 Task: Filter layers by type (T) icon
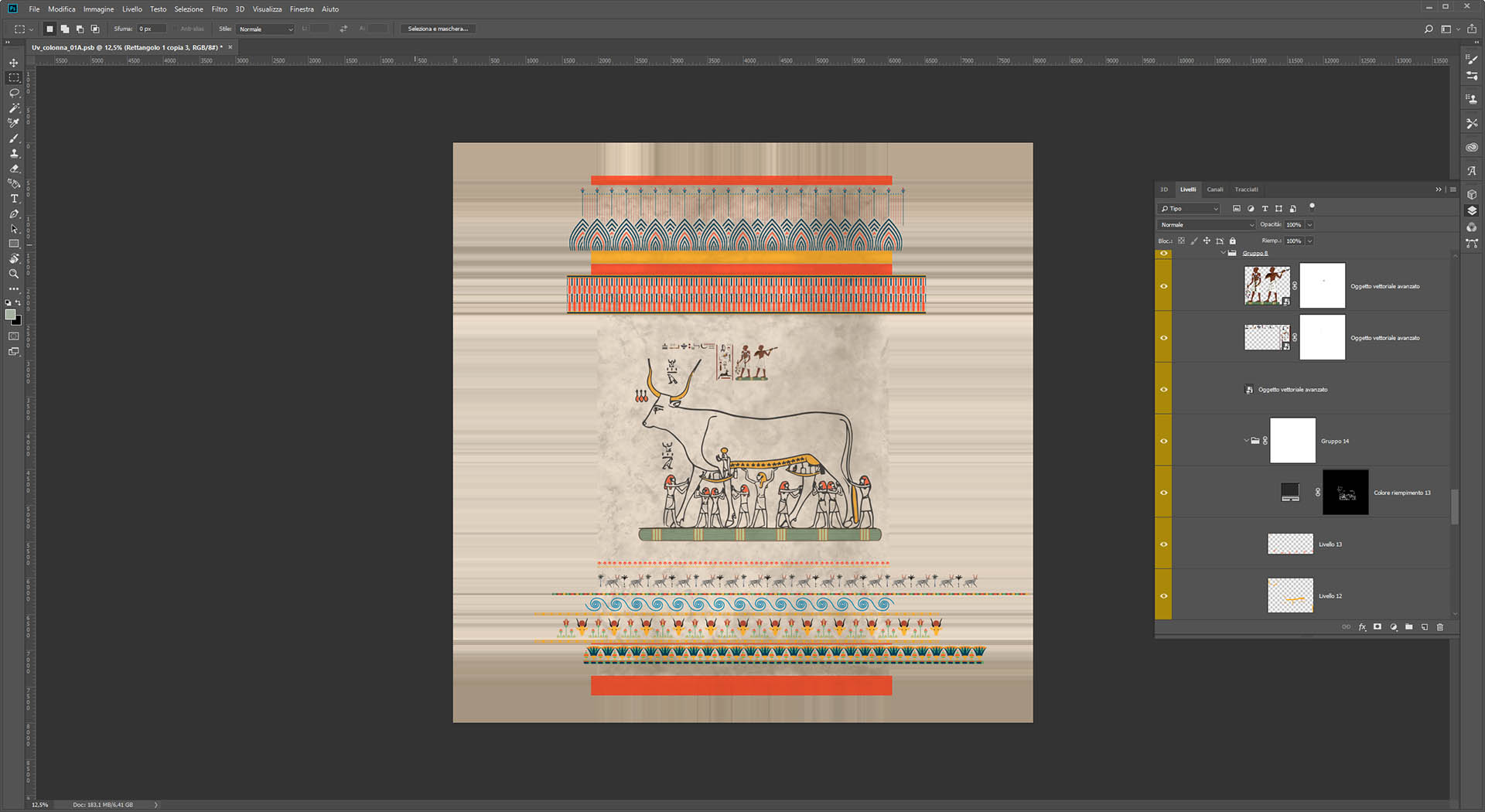click(1265, 209)
